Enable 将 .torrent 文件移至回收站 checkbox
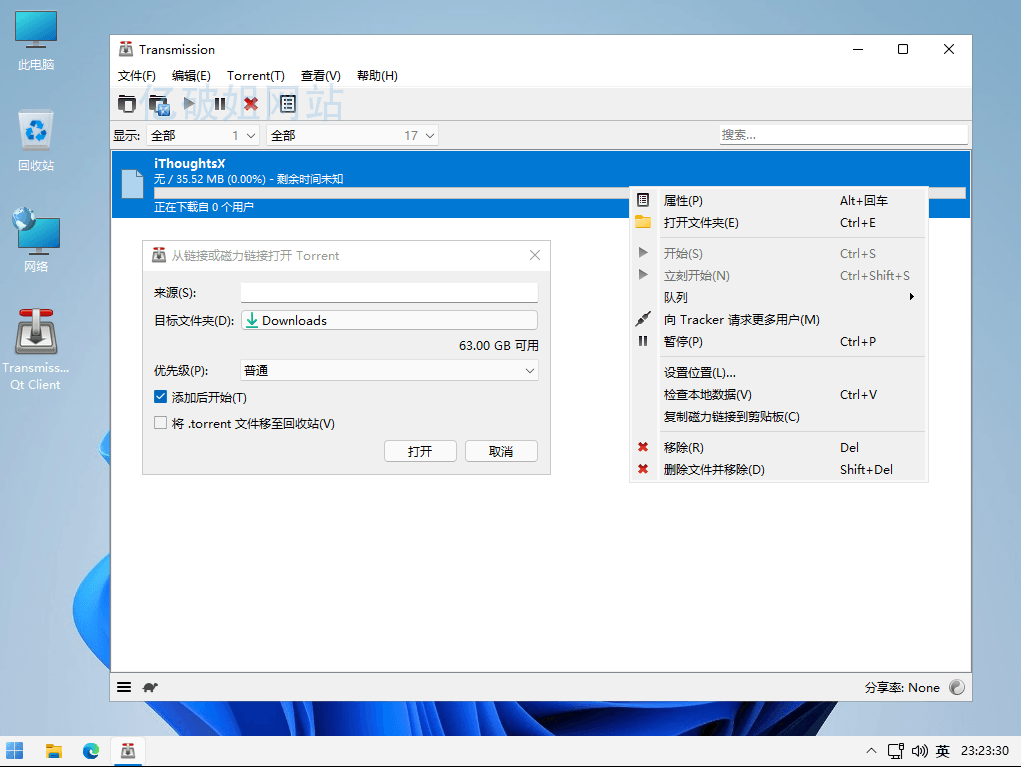 [161, 423]
